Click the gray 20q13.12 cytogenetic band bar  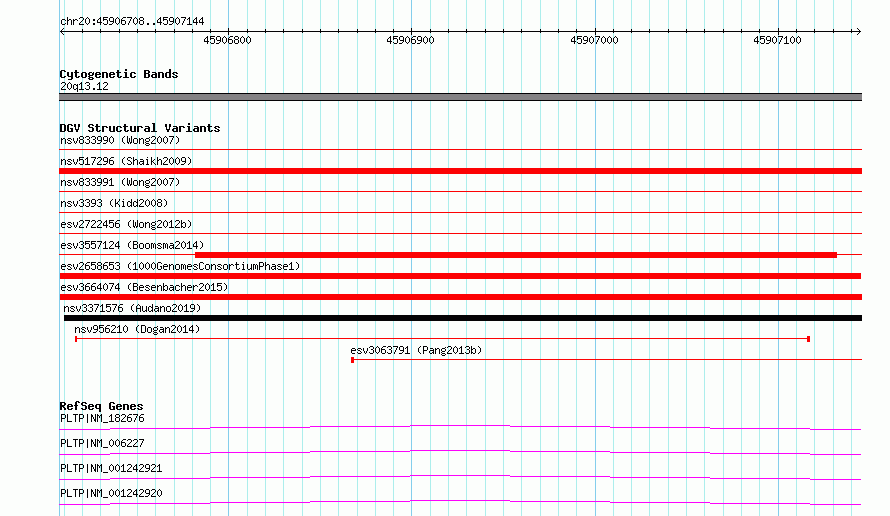click(460, 97)
